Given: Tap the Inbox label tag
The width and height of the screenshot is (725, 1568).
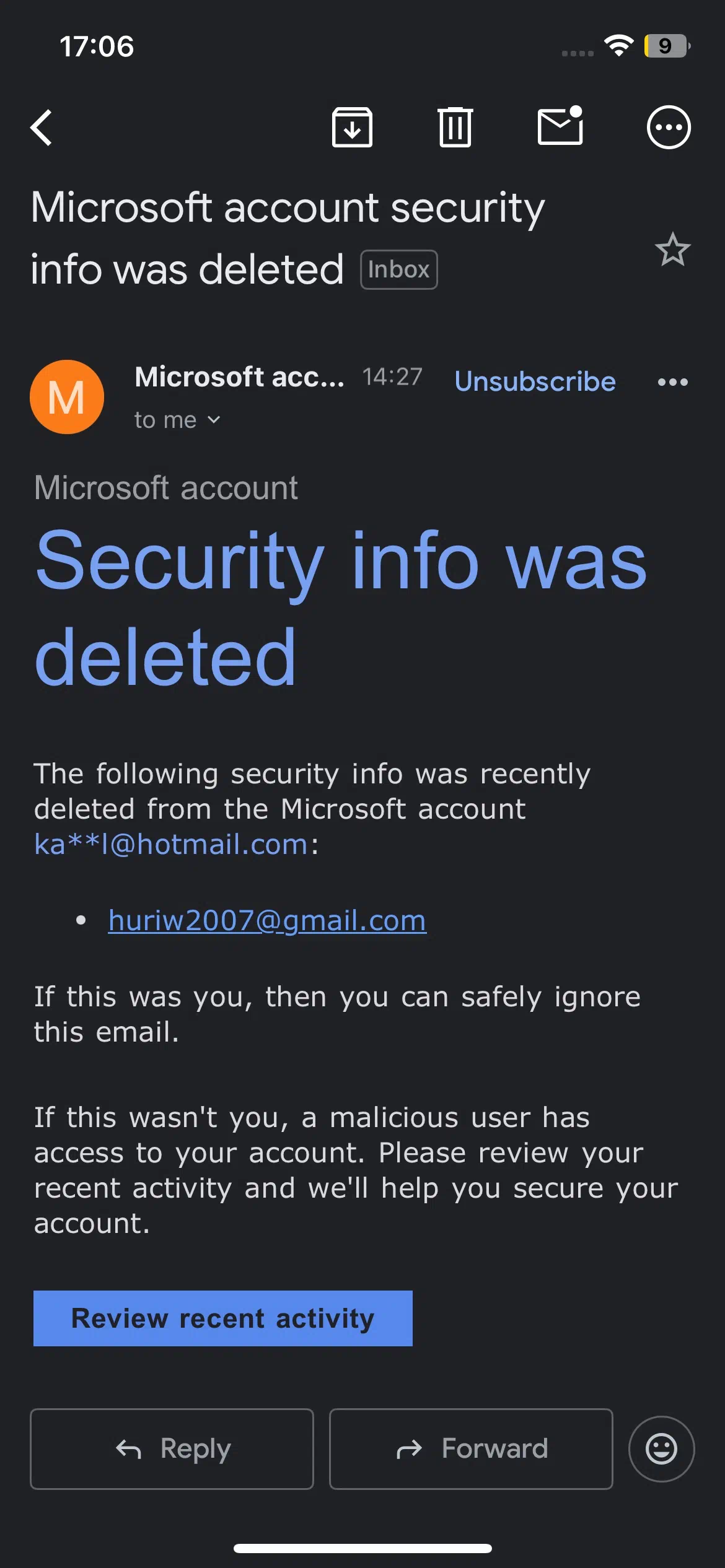Looking at the screenshot, I should (399, 269).
